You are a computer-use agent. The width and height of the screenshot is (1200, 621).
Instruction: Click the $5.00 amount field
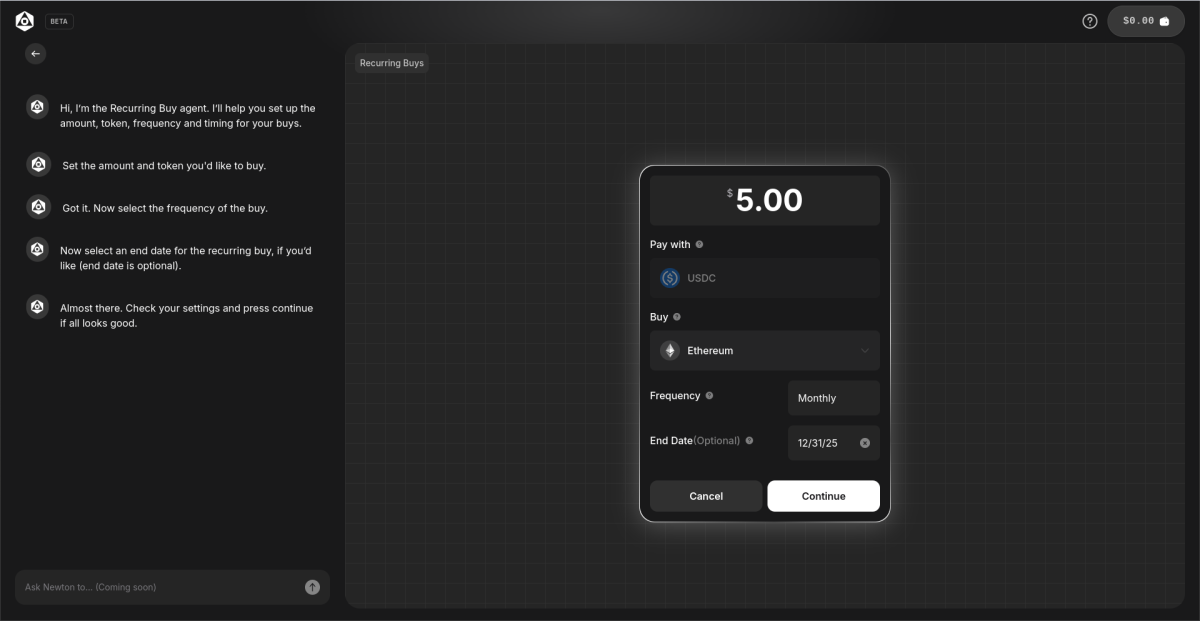tap(764, 199)
